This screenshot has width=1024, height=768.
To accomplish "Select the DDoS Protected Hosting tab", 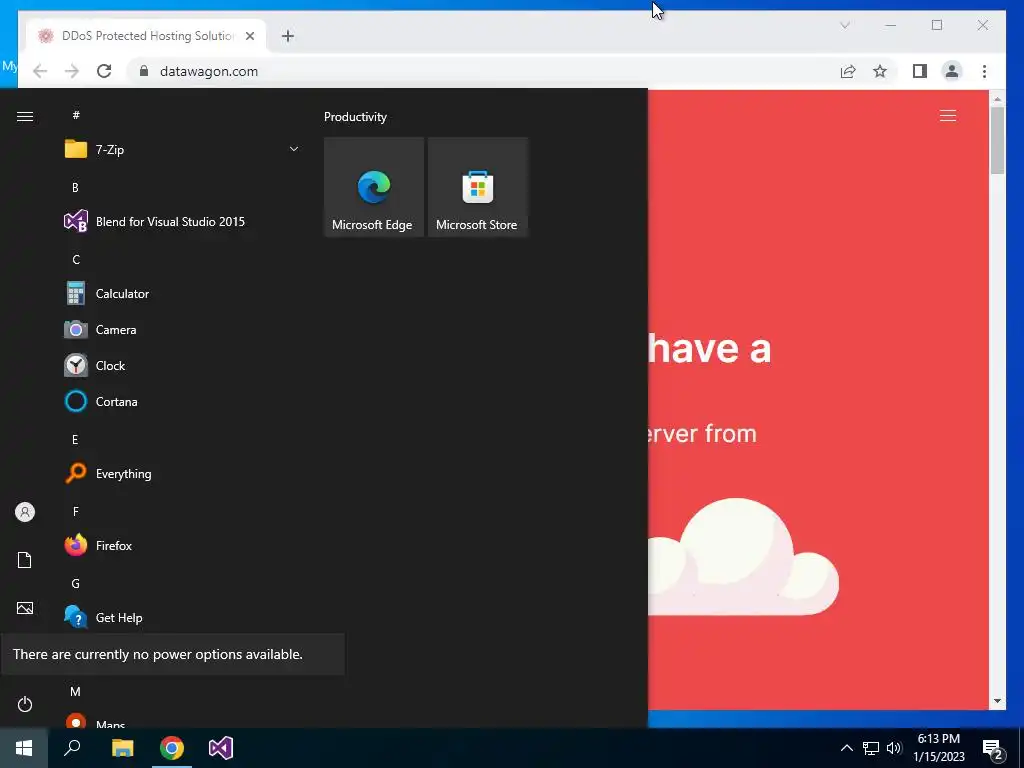I will 147,36.
